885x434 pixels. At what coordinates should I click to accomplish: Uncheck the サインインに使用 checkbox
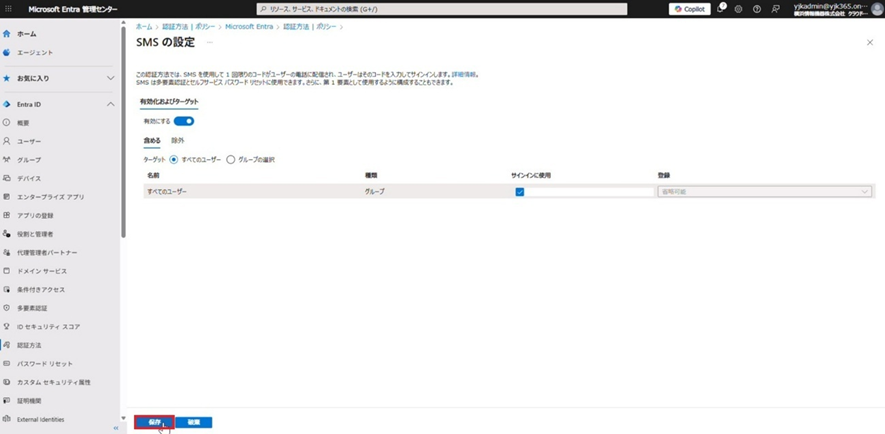coord(519,191)
